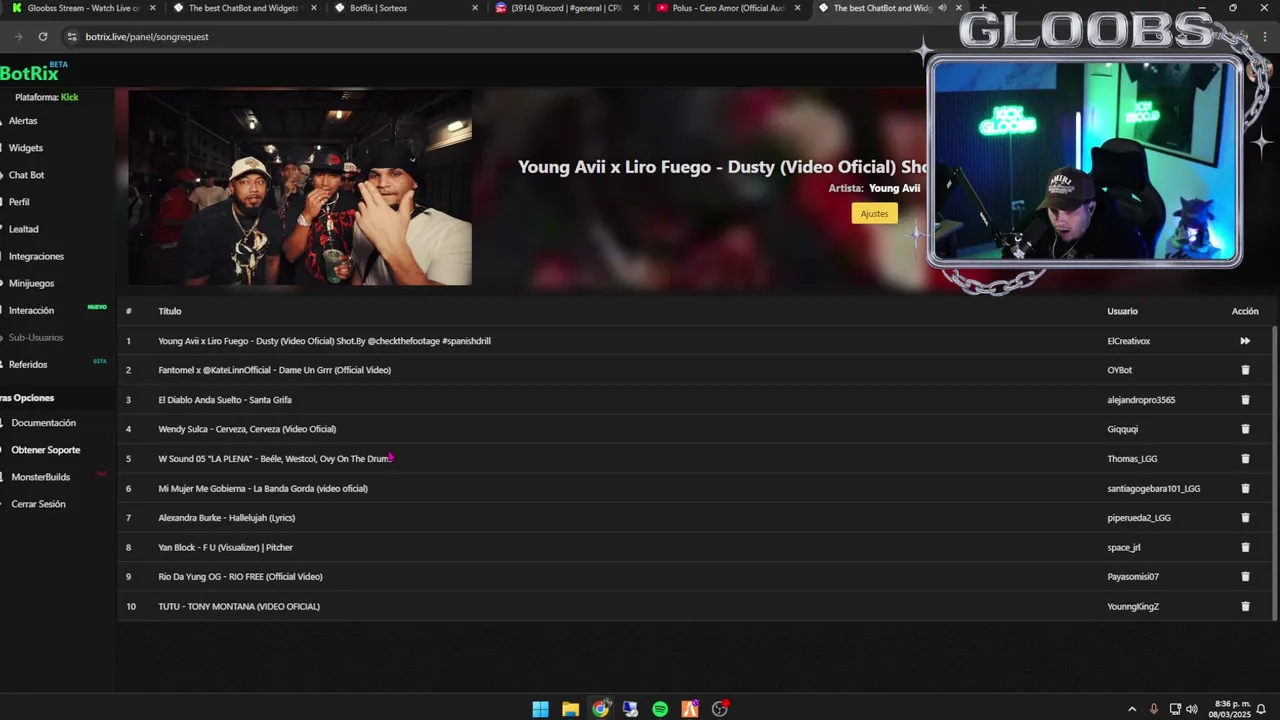Delete Rio Da Yung OG RIO FREE request
The height and width of the screenshot is (720, 1280).
pyautogui.click(x=1245, y=577)
